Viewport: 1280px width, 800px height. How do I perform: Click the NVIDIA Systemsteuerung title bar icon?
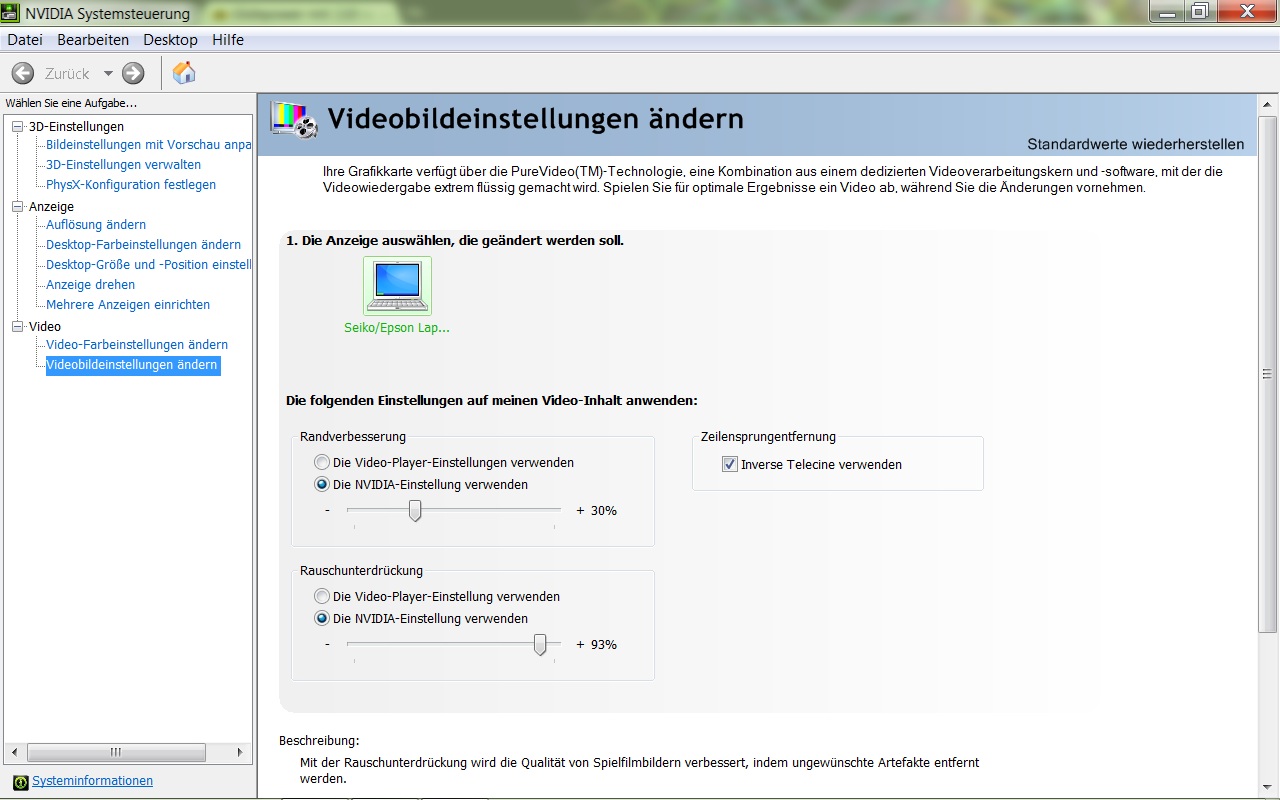[x=10, y=13]
